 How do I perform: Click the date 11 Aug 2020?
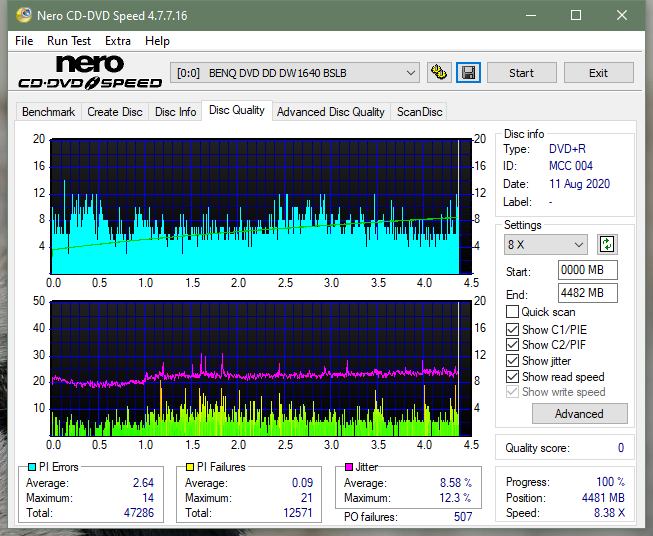[579, 184]
